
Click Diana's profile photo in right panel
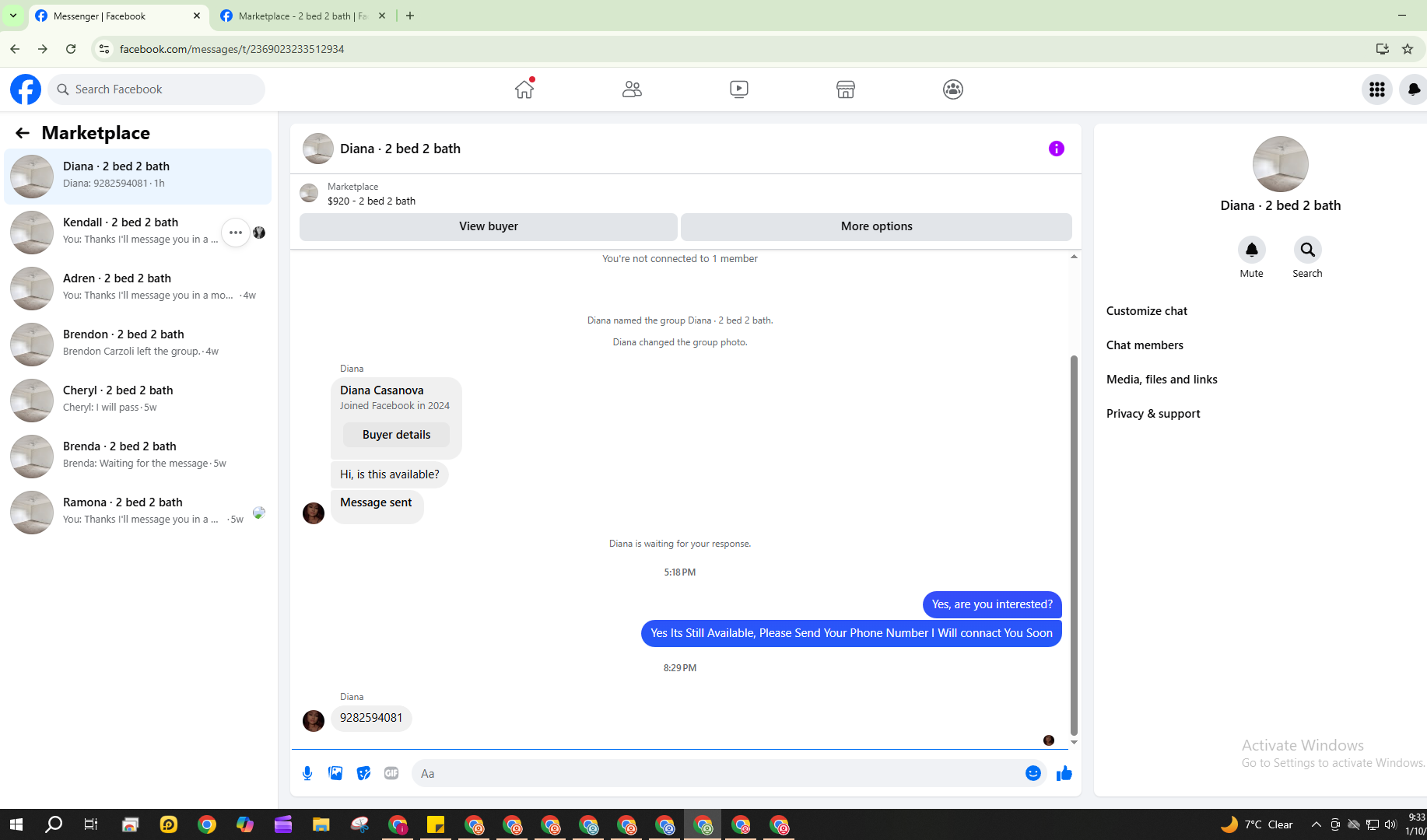pyautogui.click(x=1281, y=164)
